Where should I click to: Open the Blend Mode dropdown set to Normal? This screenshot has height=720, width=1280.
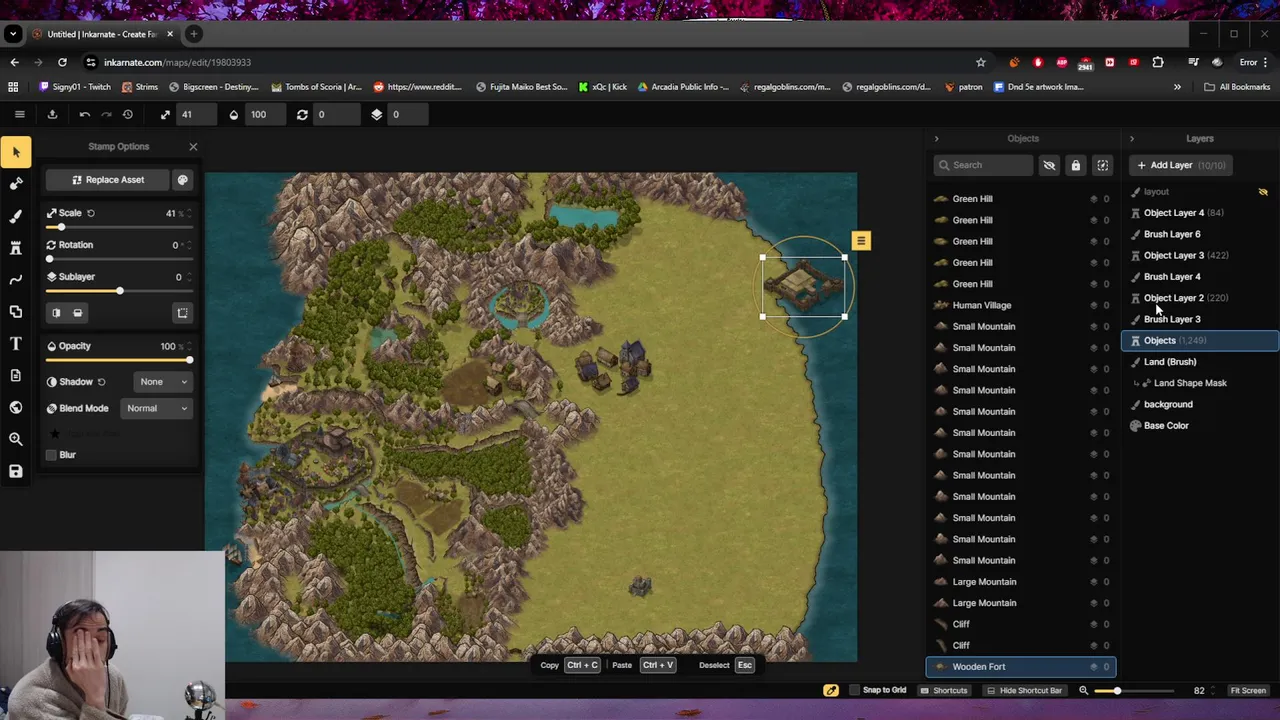[x=157, y=408]
